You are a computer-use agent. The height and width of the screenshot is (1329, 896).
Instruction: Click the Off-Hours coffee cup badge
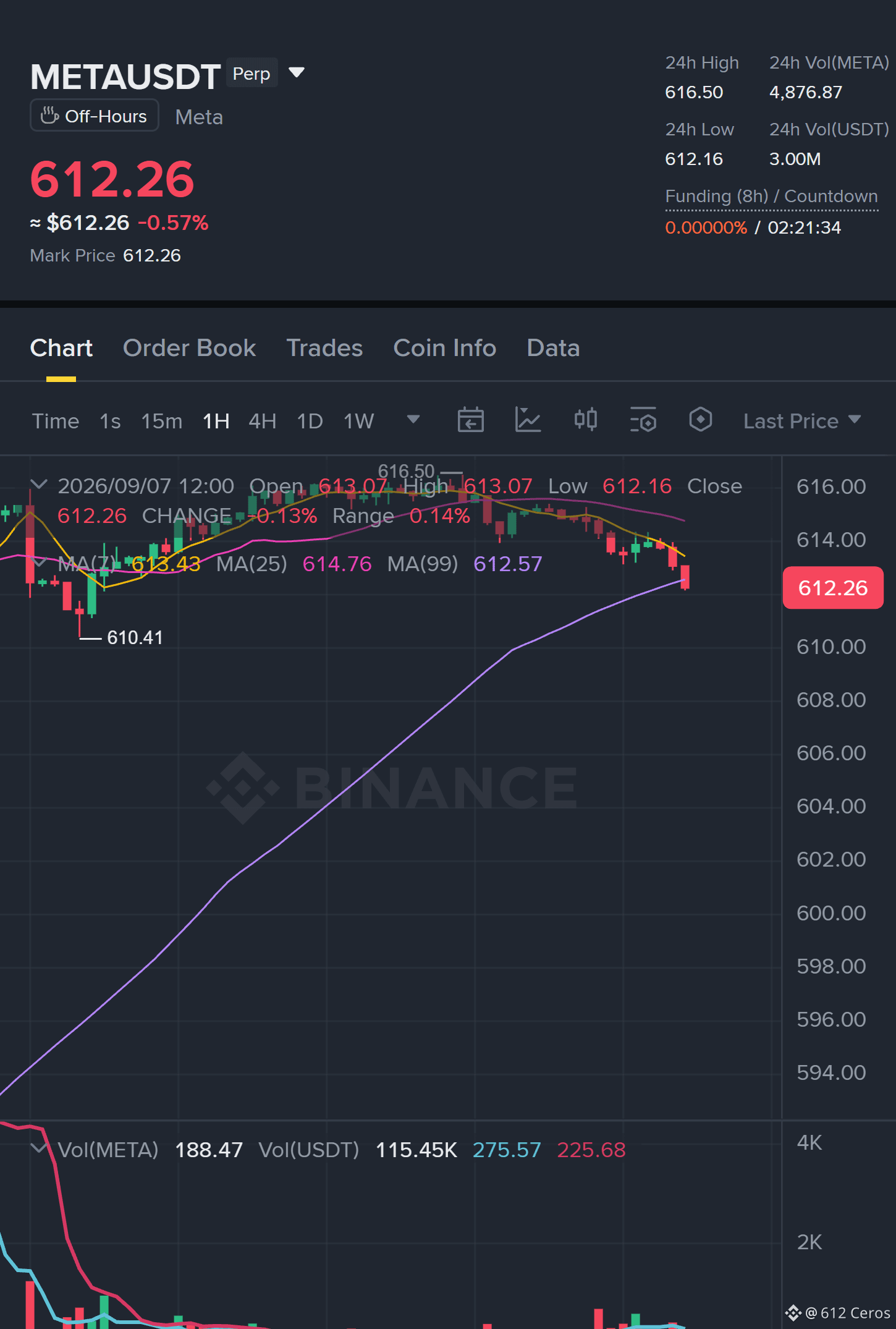pyautogui.click(x=95, y=116)
